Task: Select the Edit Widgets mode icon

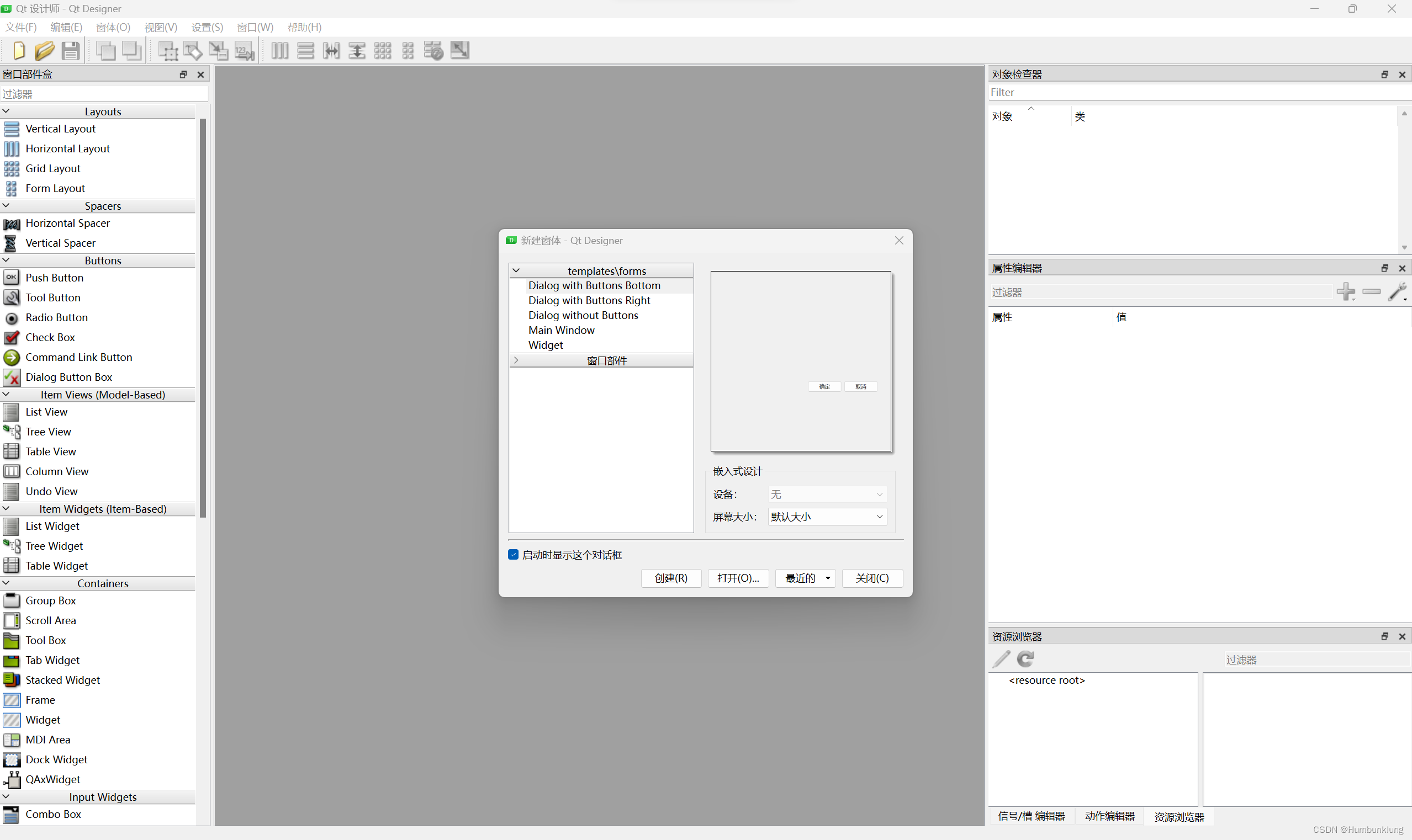Action: 168,51
